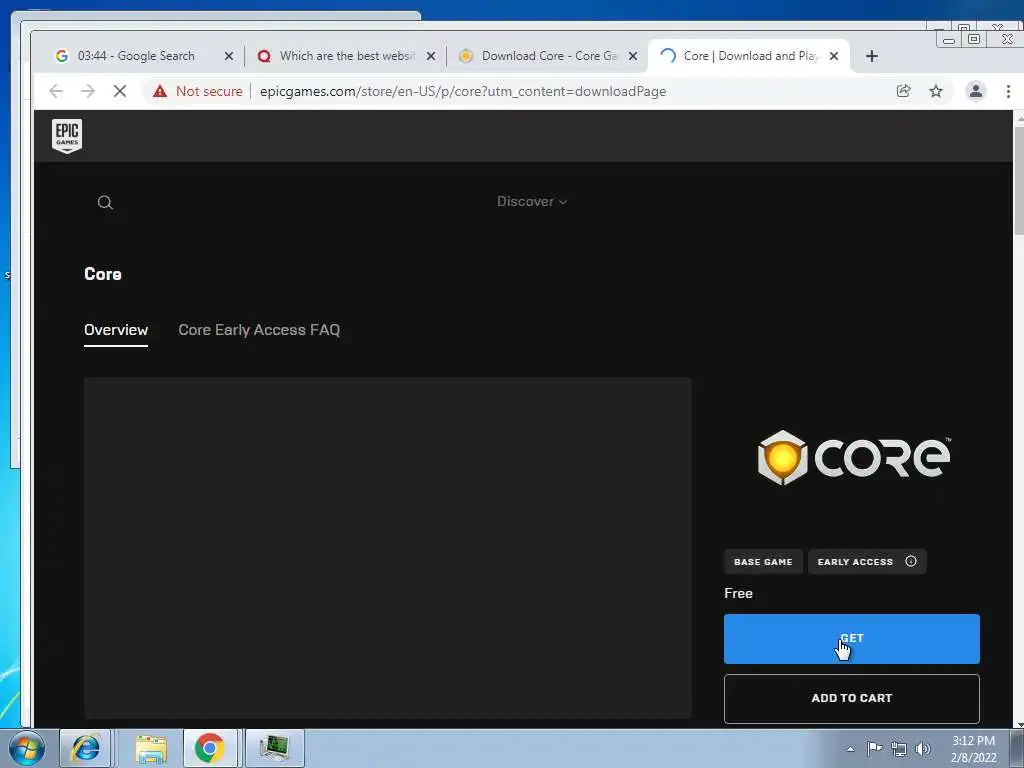Restore down the Chrome window
Screen dimensions: 1024x768
pos(974,39)
